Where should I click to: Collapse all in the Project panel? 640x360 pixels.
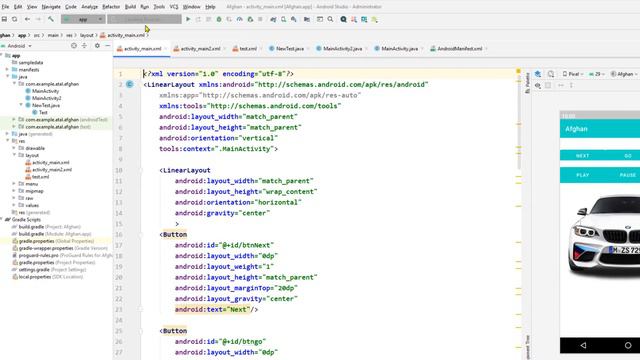[84, 46]
